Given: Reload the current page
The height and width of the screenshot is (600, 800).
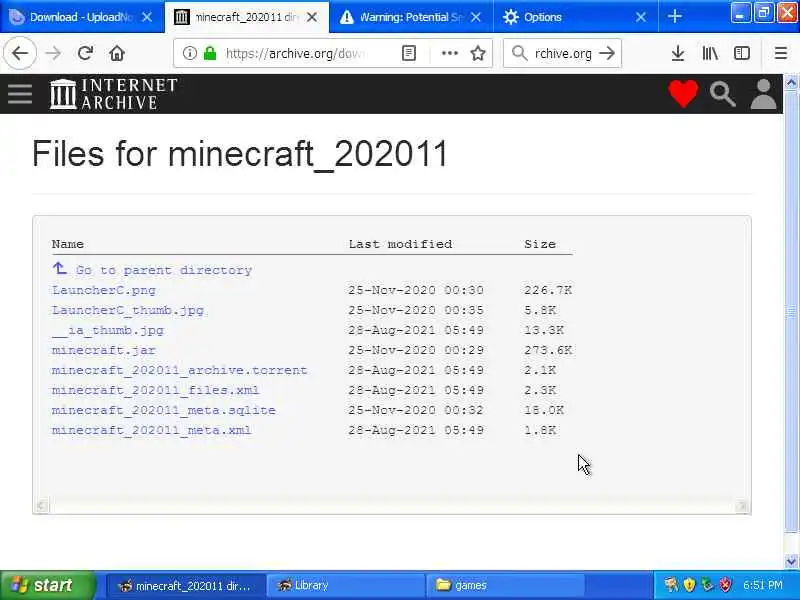Looking at the screenshot, I should point(85,53).
